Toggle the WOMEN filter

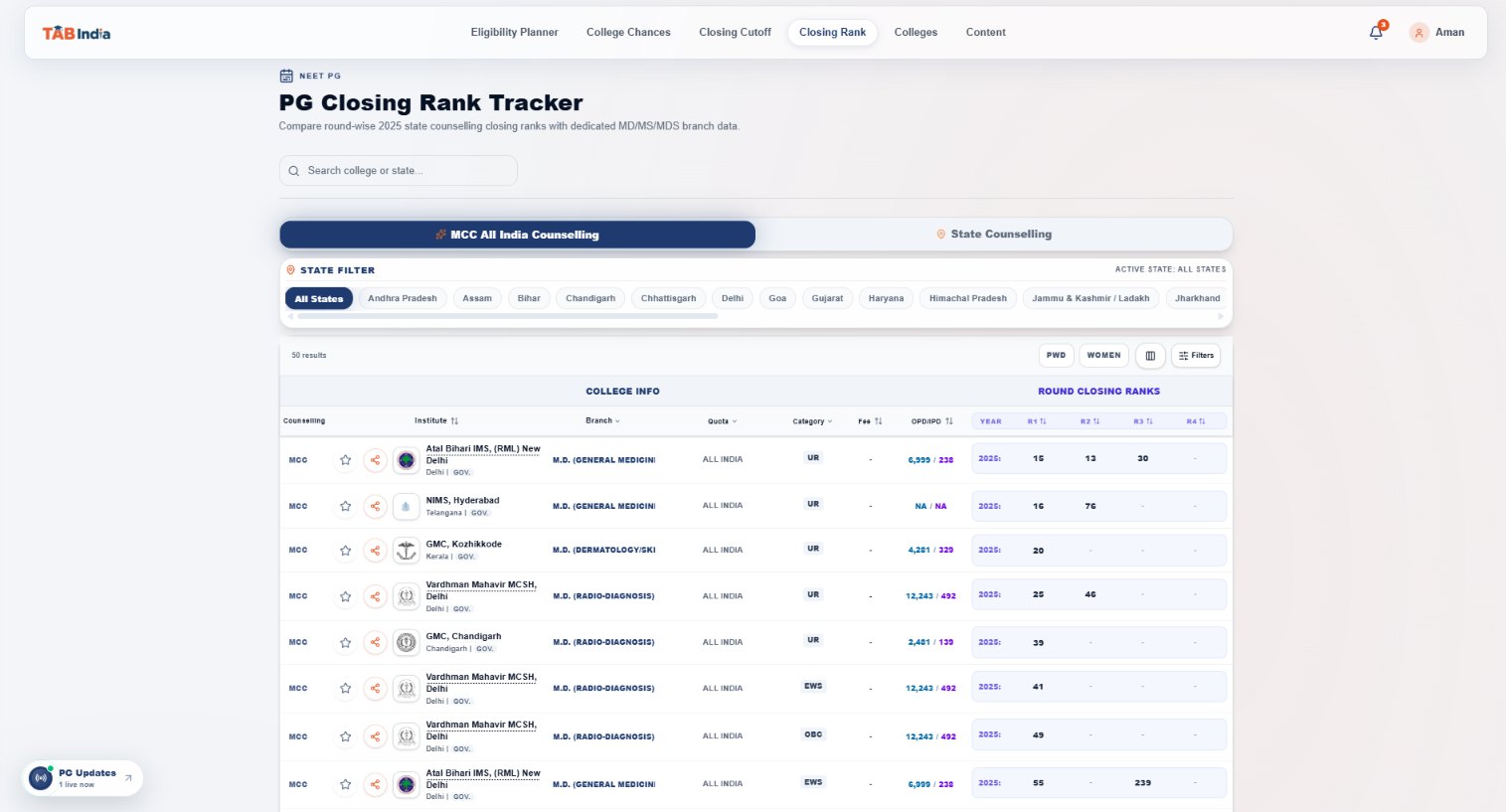click(1103, 355)
